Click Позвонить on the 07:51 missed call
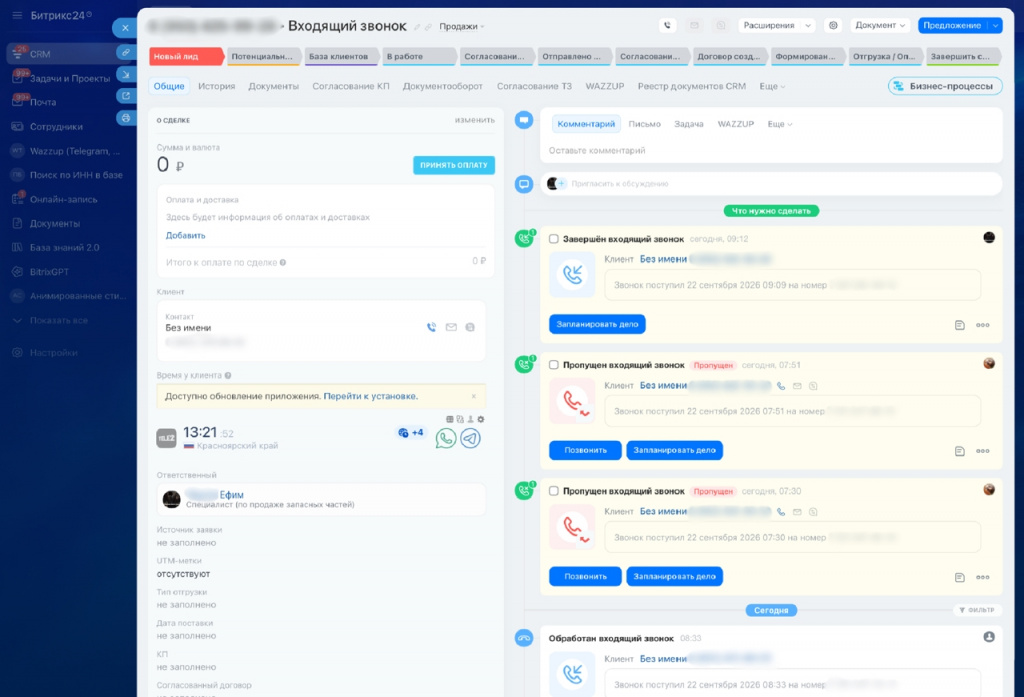The height and width of the screenshot is (697, 1024). (585, 451)
